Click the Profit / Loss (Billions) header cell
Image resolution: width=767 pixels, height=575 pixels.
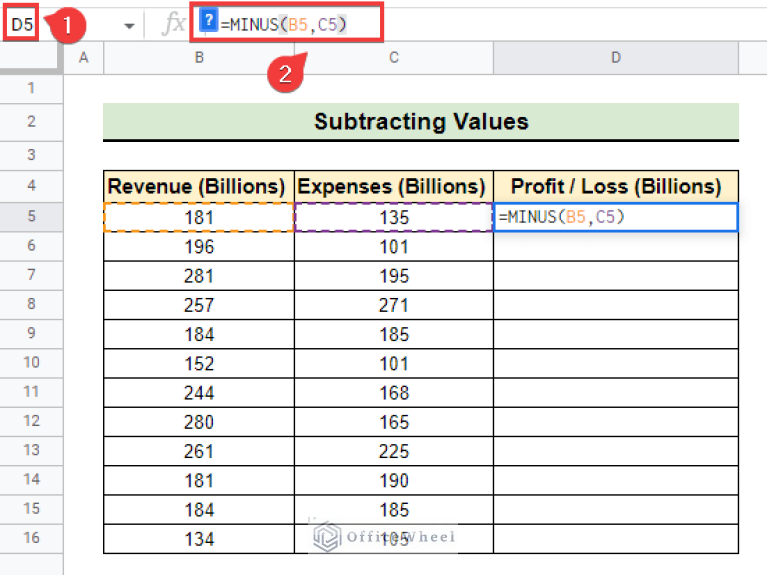(615, 186)
